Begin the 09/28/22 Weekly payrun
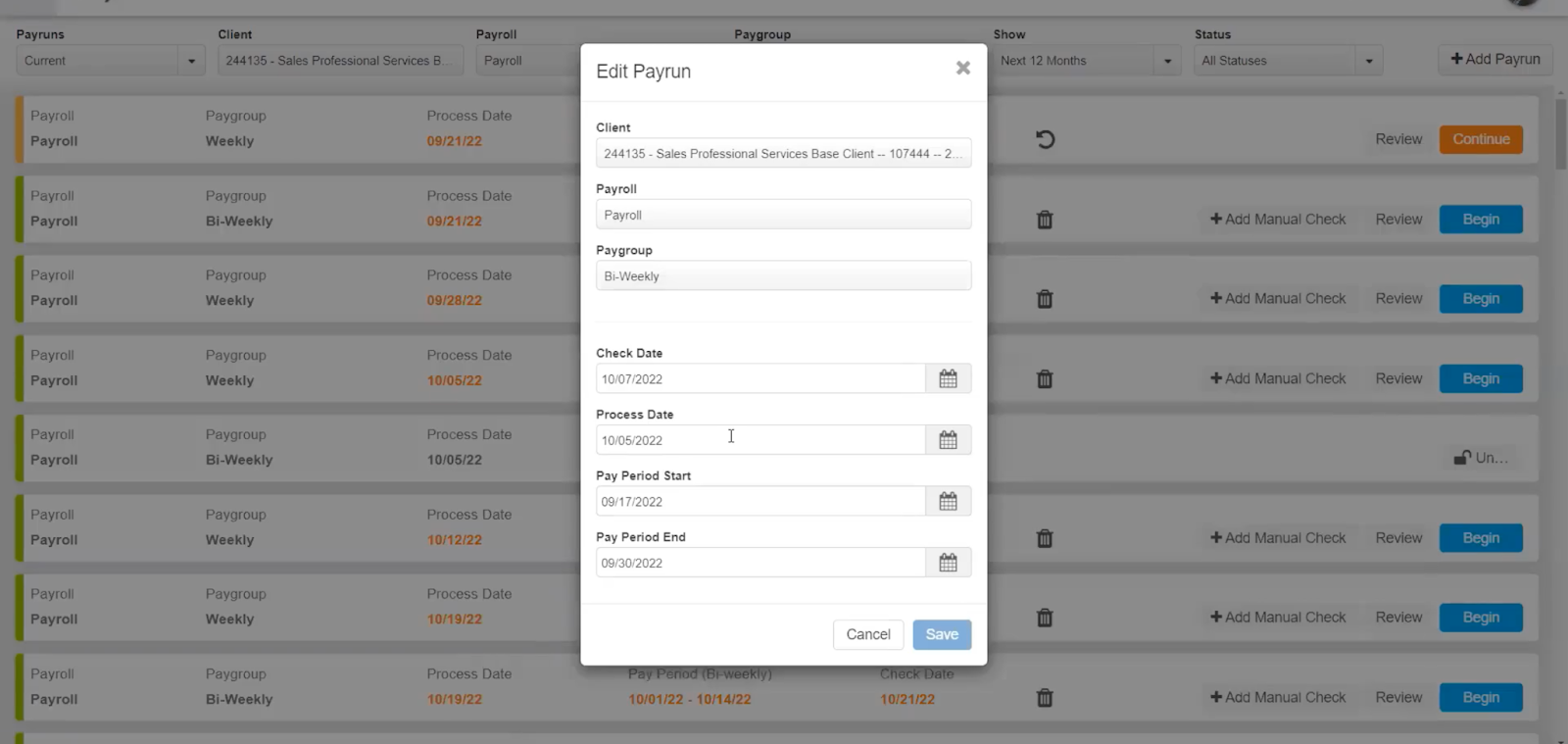1568x744 pixels. (1481, 299)
